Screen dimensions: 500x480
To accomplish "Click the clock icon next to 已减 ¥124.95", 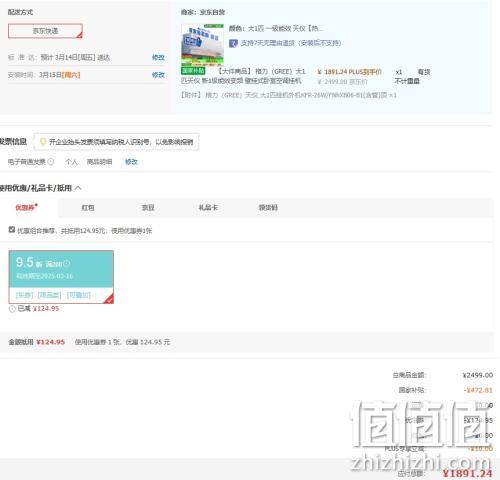I will pos(12,309).
